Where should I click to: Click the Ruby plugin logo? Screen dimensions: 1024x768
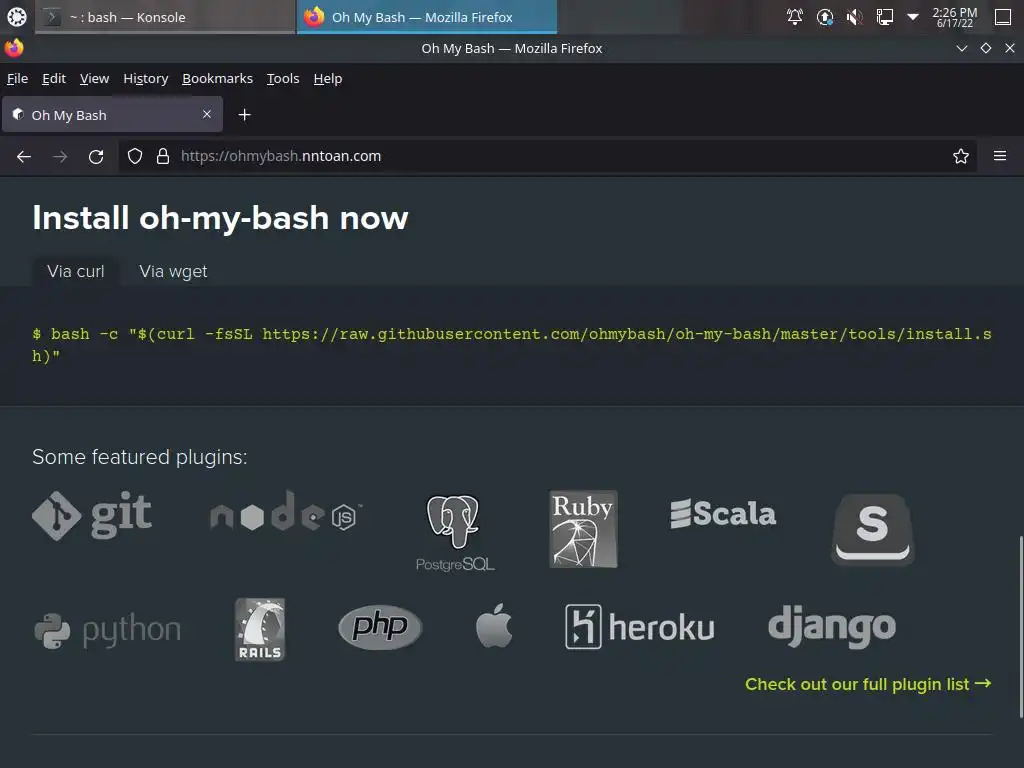pyautogui.click(x=583, y=528)
